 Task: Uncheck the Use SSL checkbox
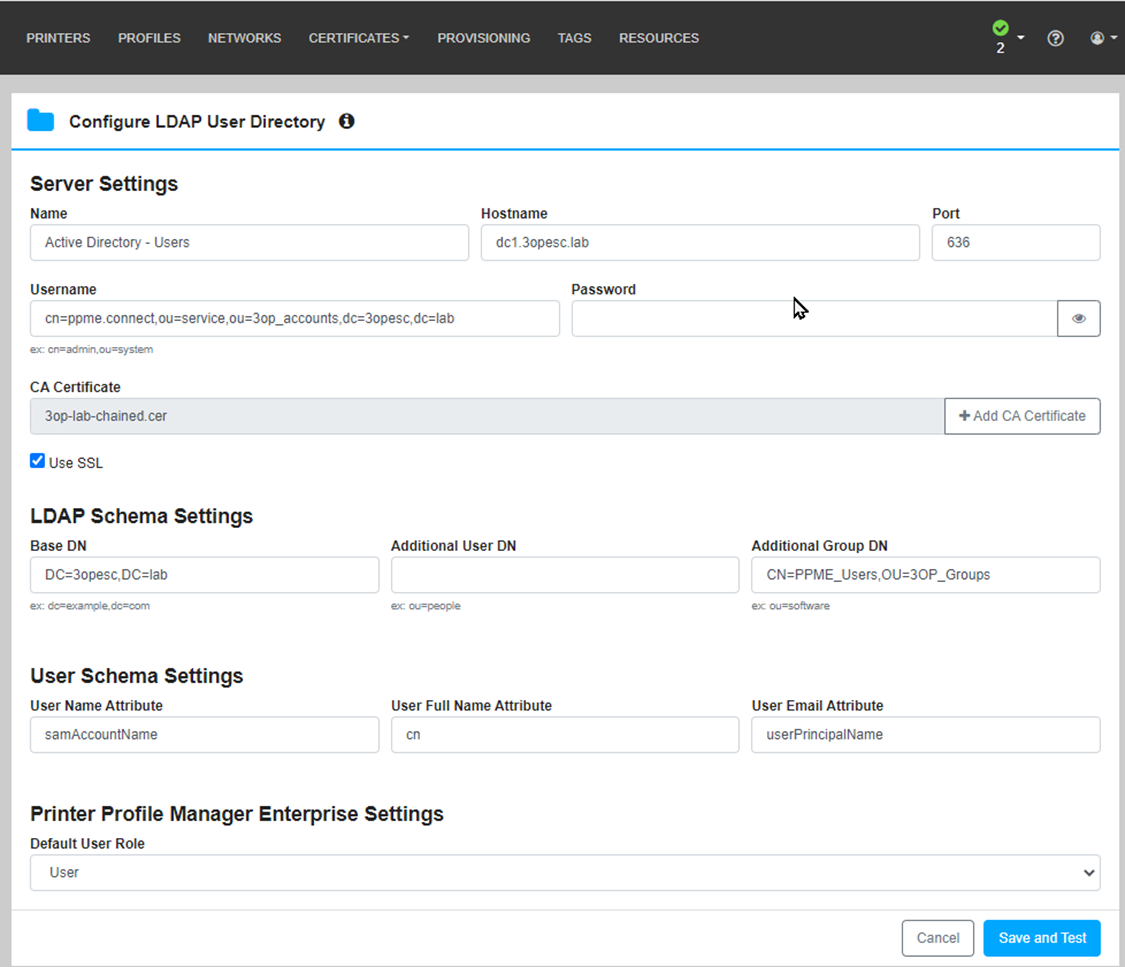tap(37, 461)
